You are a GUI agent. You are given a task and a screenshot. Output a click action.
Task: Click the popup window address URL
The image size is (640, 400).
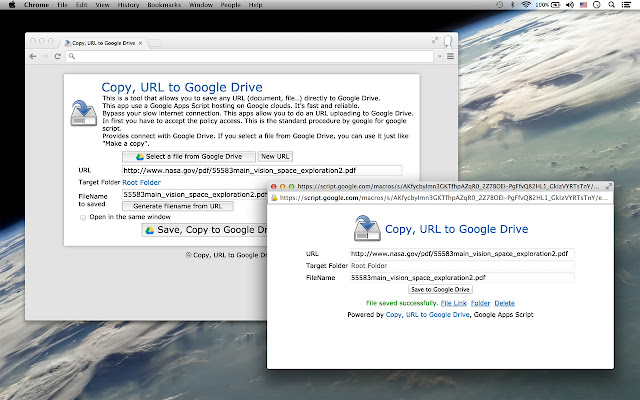pyautogui.click(x=444, y=198)
